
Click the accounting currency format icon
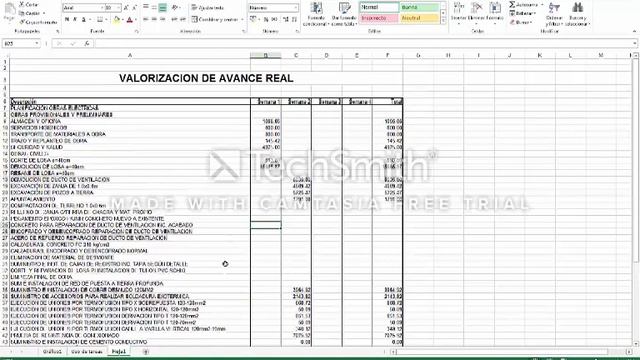click(253, 19)
